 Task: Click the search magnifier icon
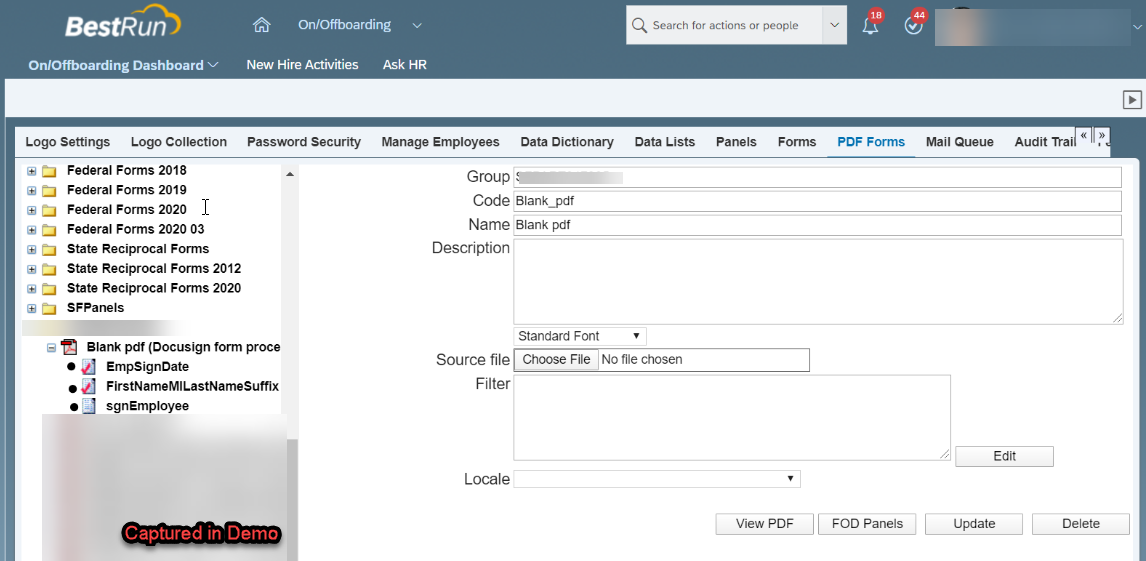639,26
